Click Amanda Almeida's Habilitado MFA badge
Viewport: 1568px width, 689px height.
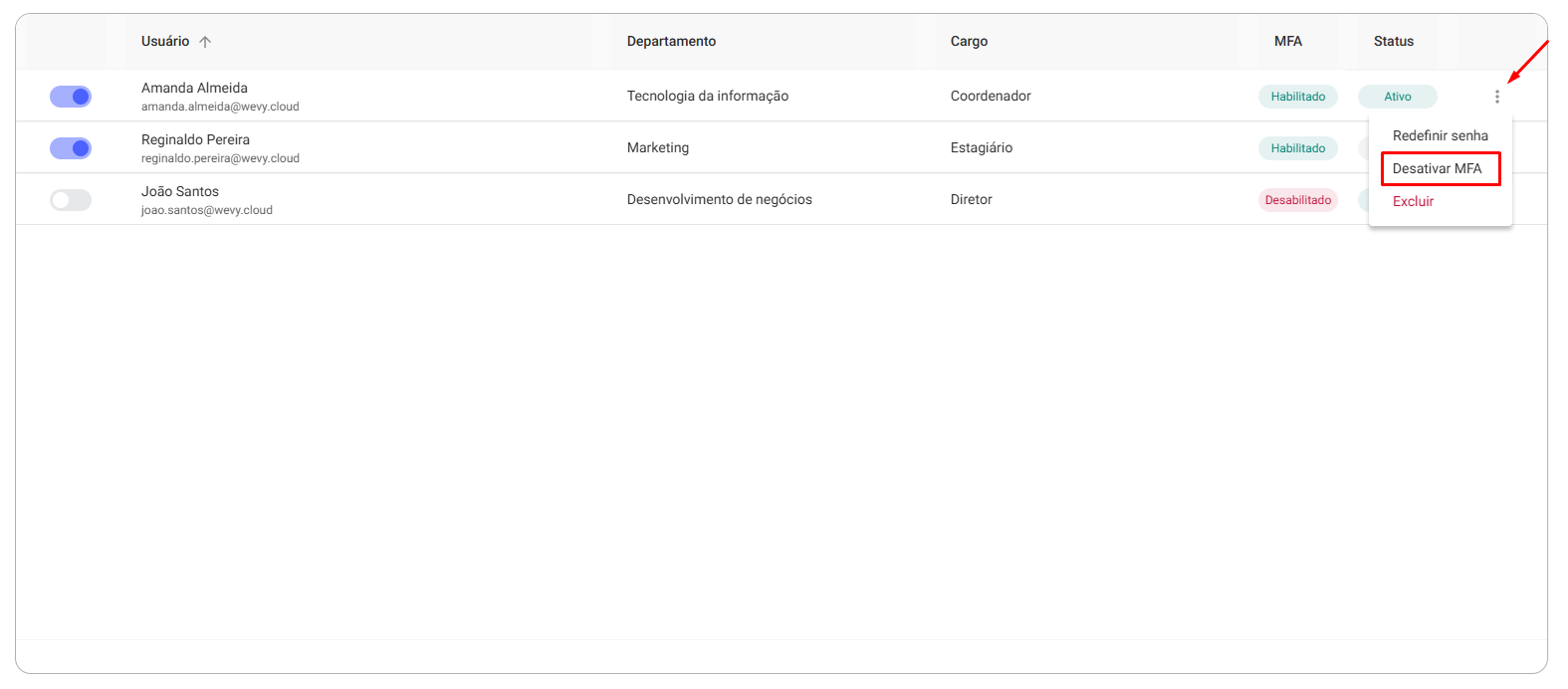point(1298,97)
